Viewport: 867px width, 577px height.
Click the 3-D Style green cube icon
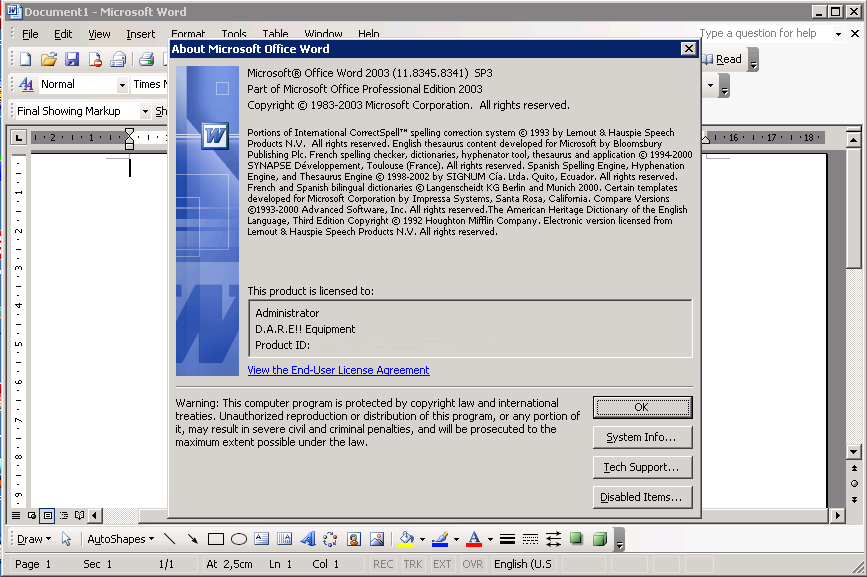click(x=600, y=539)
